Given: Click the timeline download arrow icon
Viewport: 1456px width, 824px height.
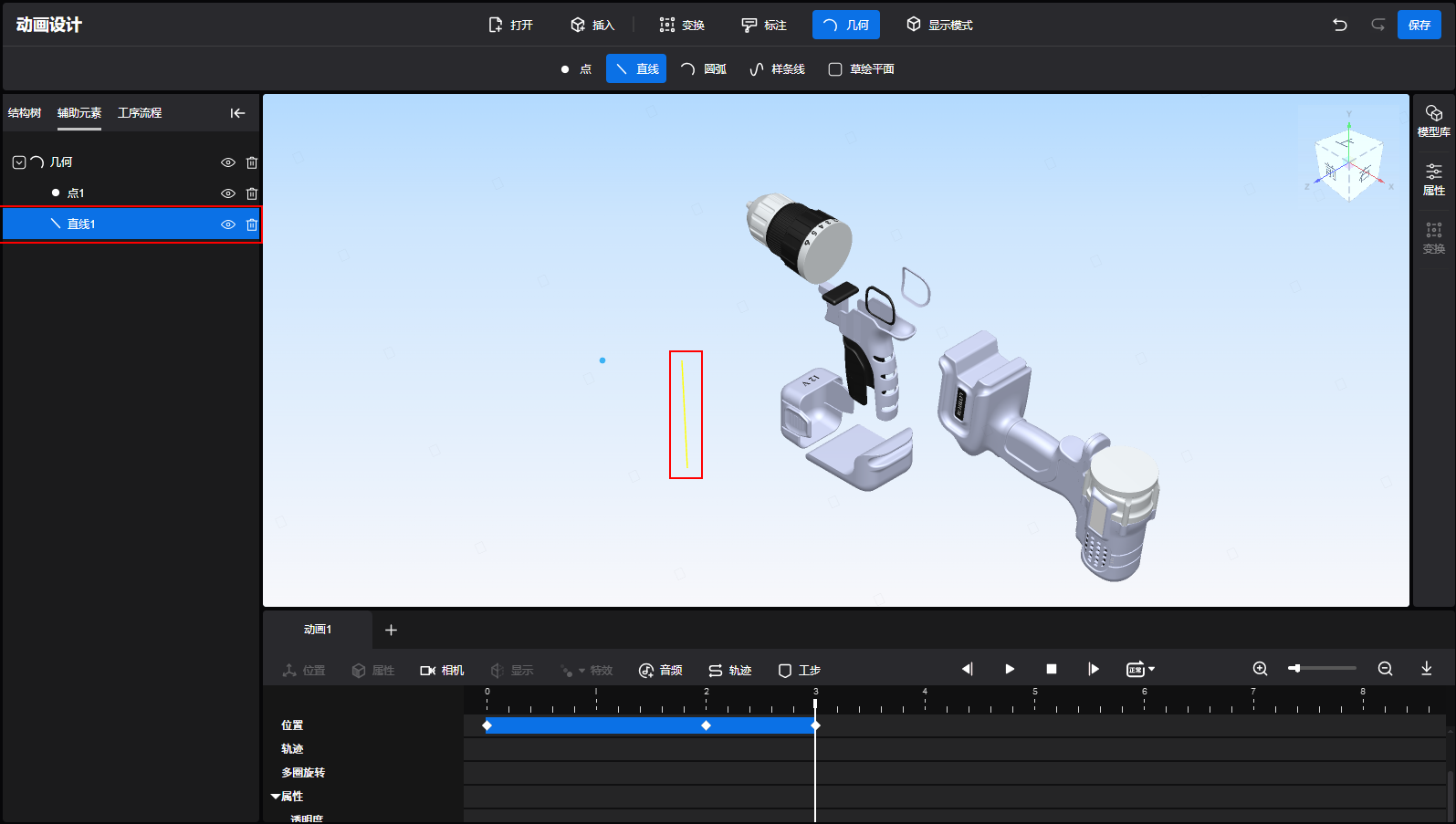Looking at the screenshot, I should click(1427, 669).
